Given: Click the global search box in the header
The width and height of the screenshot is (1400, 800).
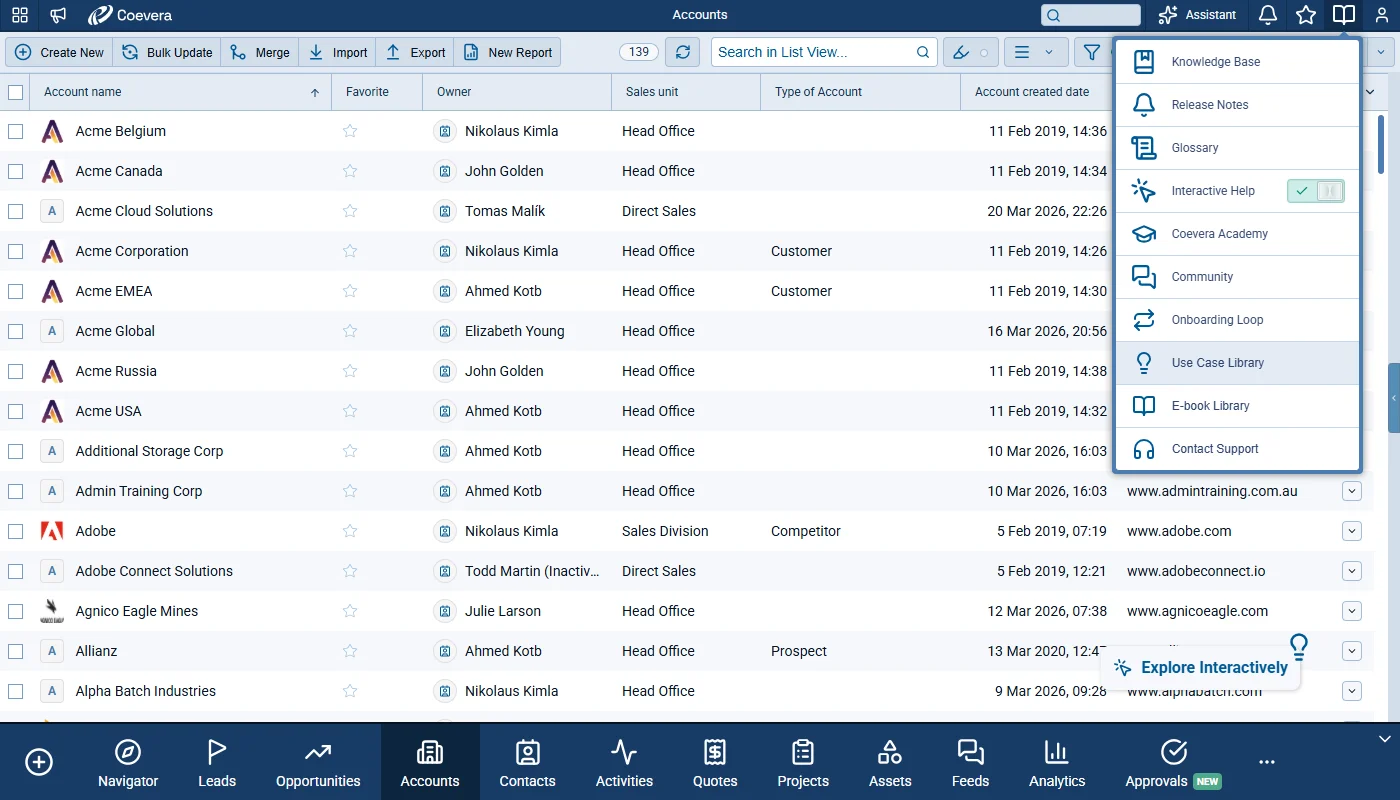Looking at the screenshot, I should click(1090, 15).
